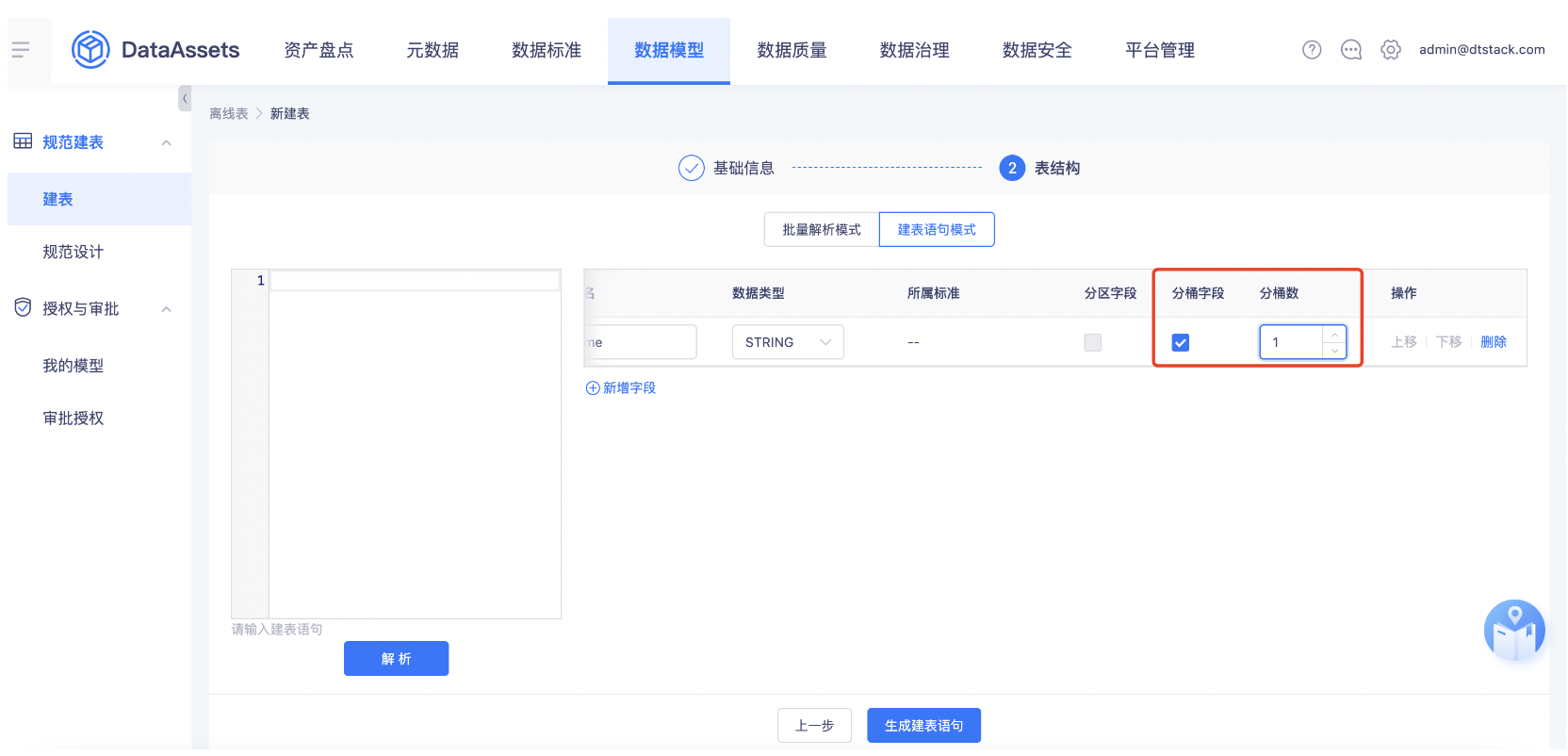Click the 授权与审批 shield icon
This screenshot has height=756, width=1568.
[x=23, y=307]
